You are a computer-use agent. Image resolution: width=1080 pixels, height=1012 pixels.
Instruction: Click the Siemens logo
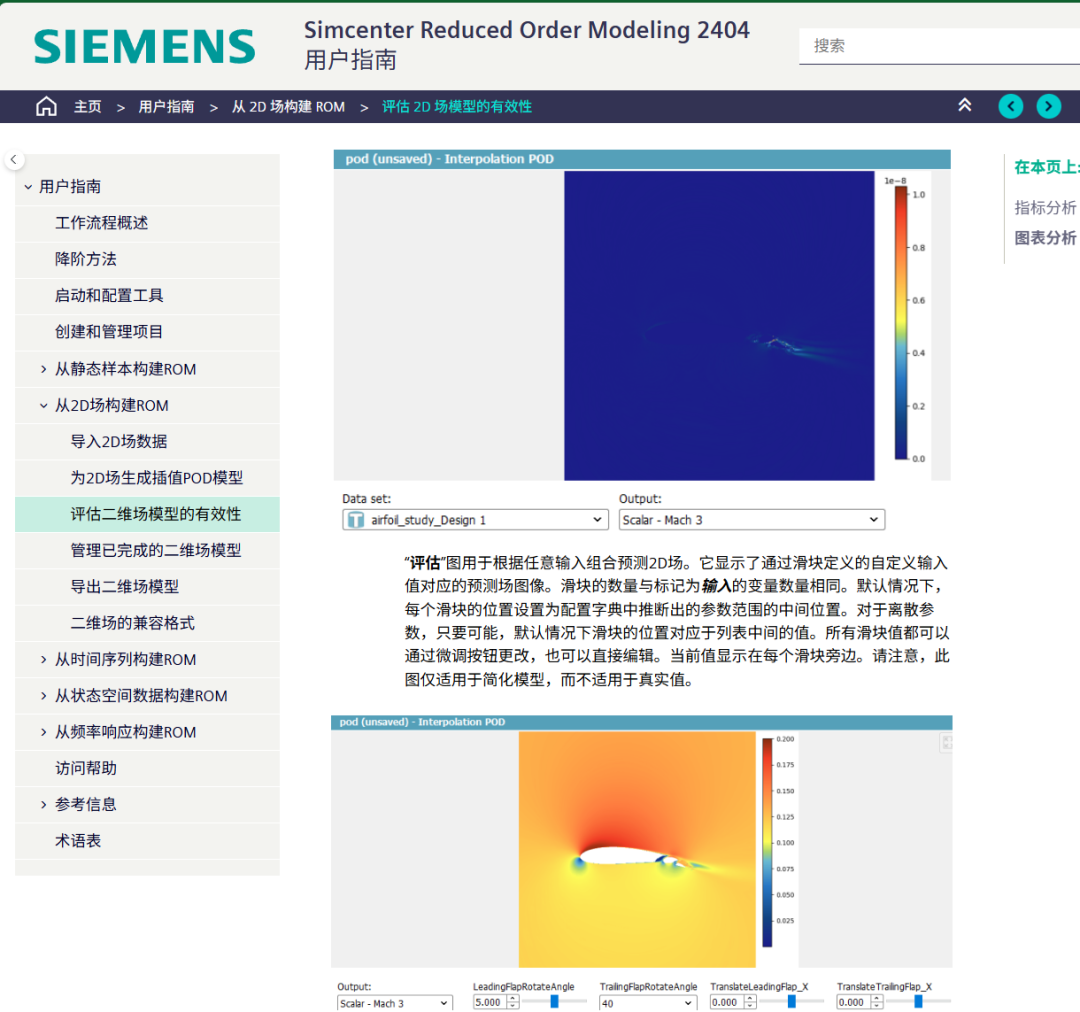coord(145,46)
